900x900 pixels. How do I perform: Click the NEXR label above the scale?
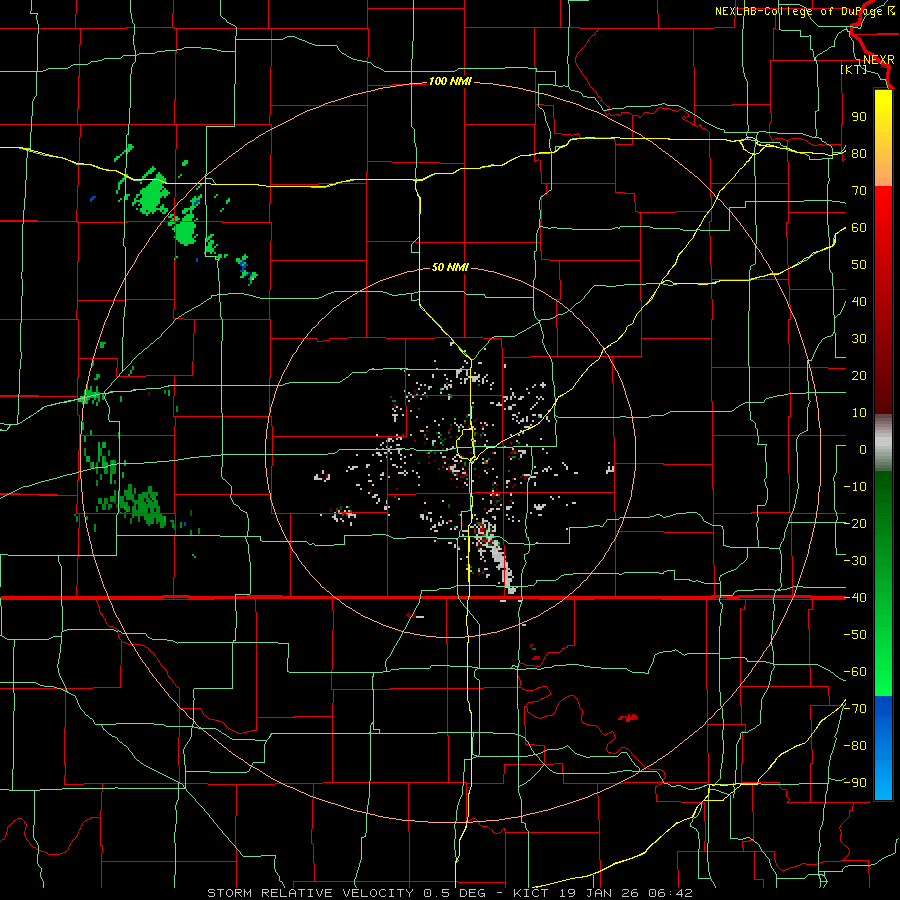click(x=878, y=60)
